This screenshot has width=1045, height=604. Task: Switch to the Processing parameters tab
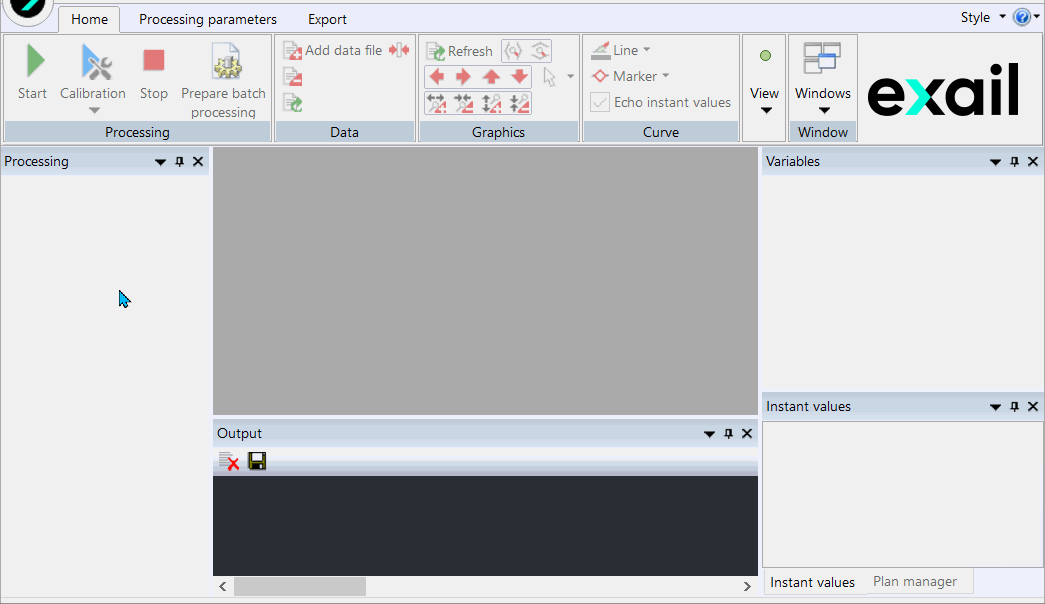[x=208, y=19]
